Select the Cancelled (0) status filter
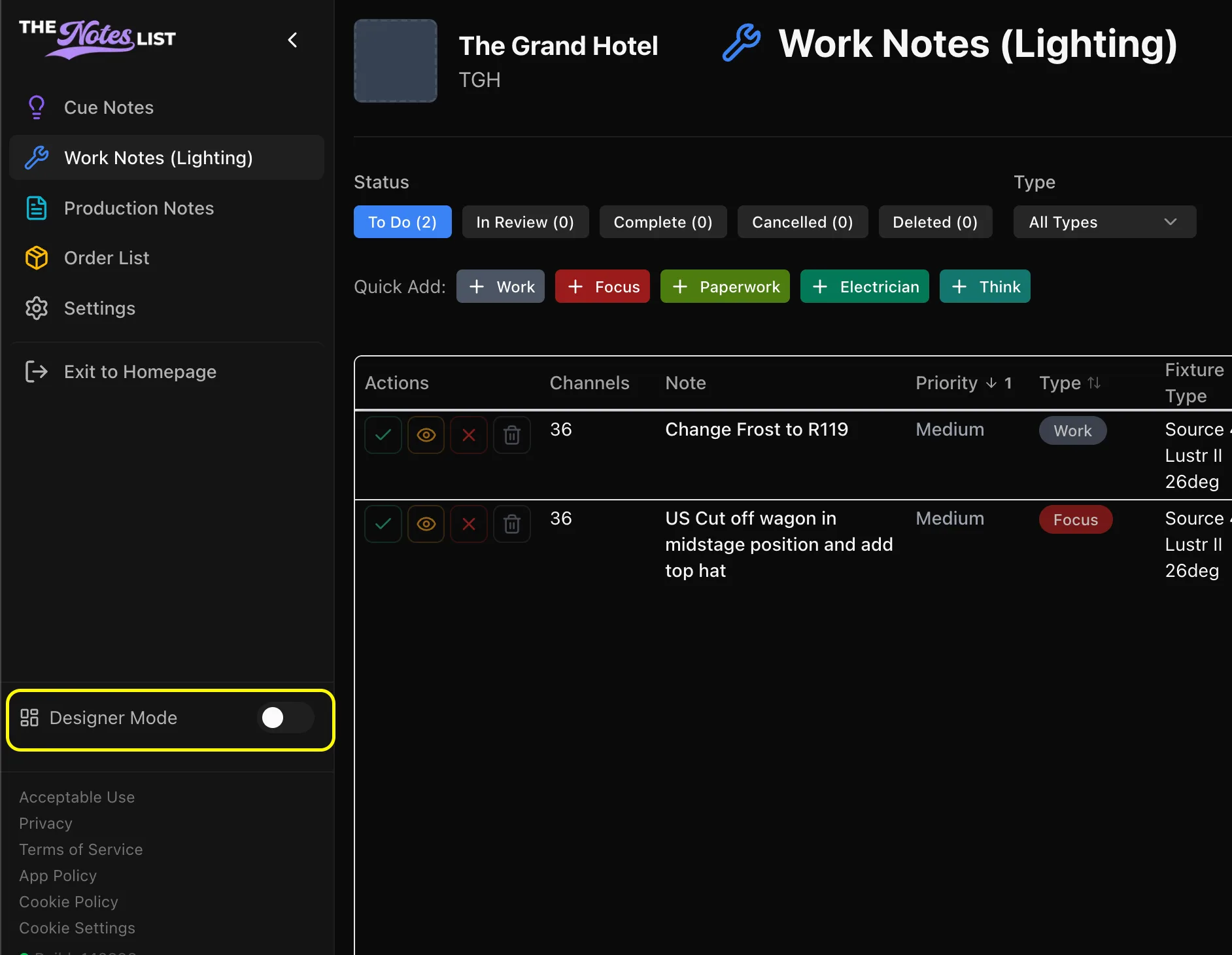This screenshot has height=955, width=1232. pyautogui.click(x=803, y=222)
